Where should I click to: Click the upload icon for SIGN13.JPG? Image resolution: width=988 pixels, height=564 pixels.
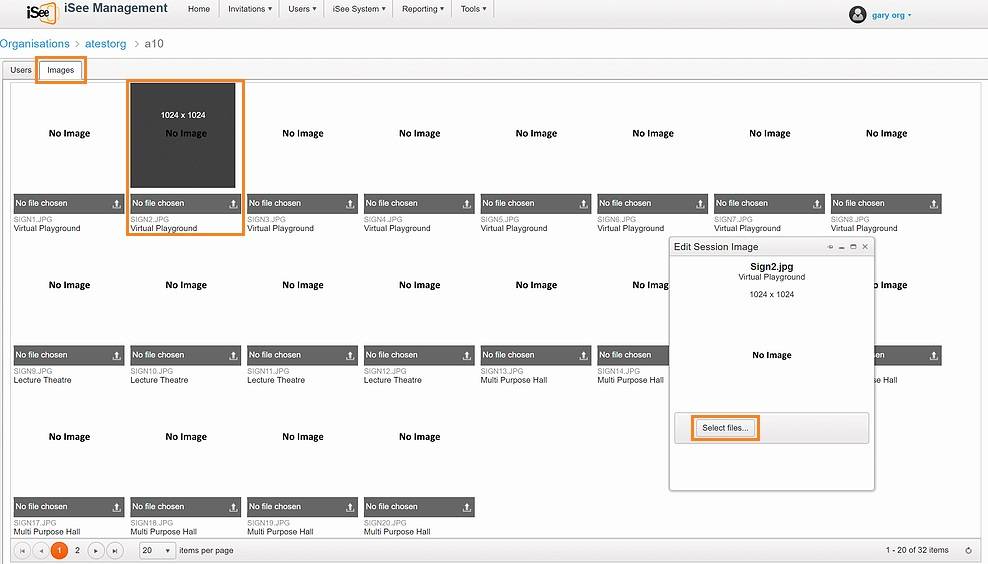[583, 356]
